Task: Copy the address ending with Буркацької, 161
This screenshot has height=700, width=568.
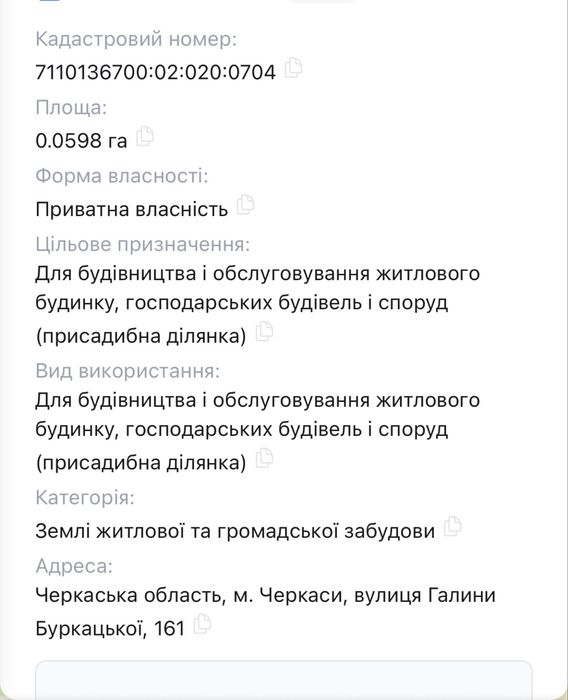Action: pos(202,624)
